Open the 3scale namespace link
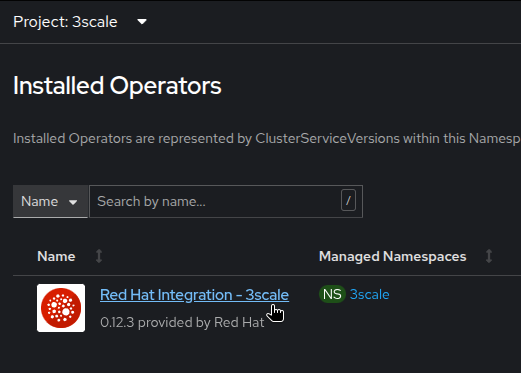Image resolution: width=521 pixels, height=373 pixels. [x=370, y=295]
